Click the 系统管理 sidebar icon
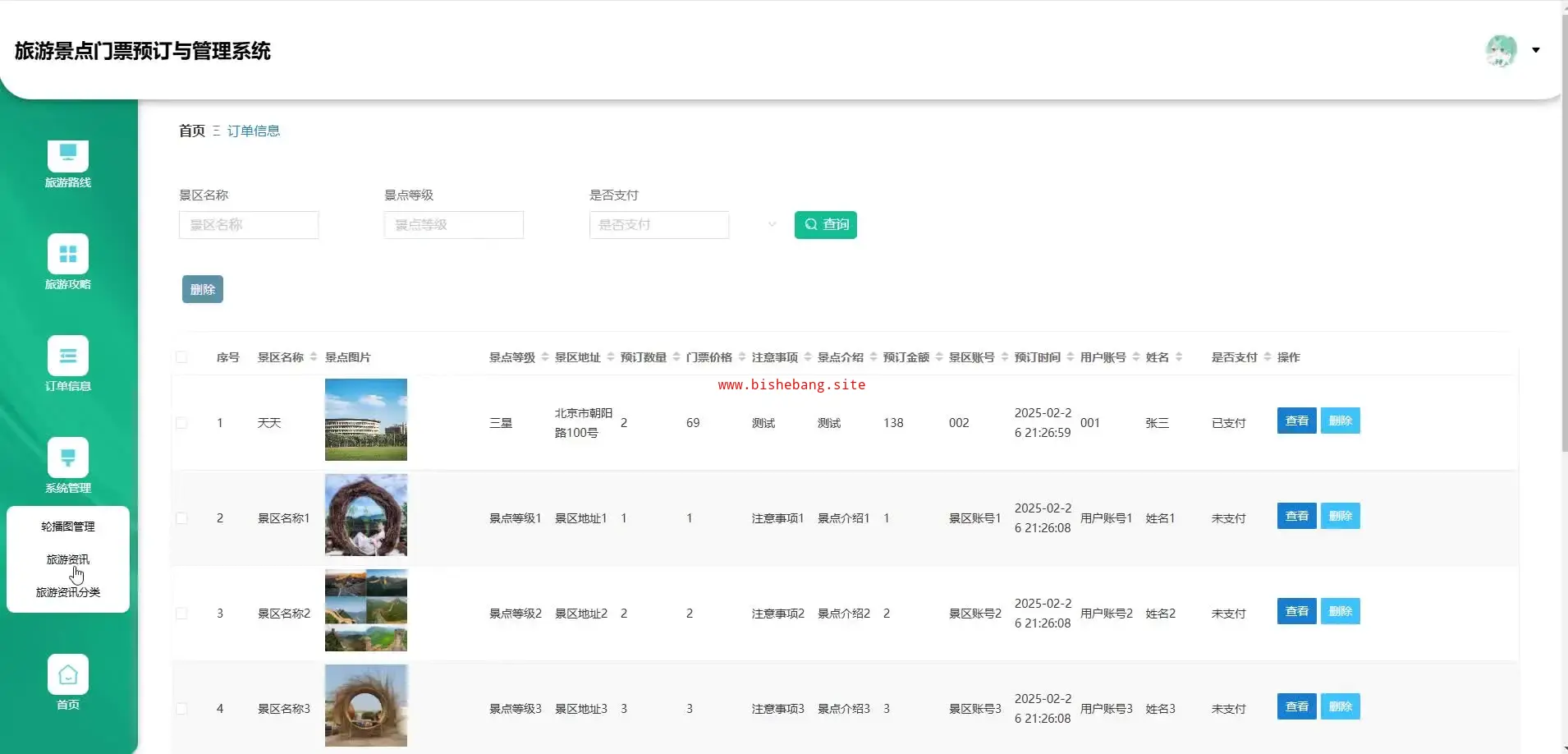 [67, 457]
